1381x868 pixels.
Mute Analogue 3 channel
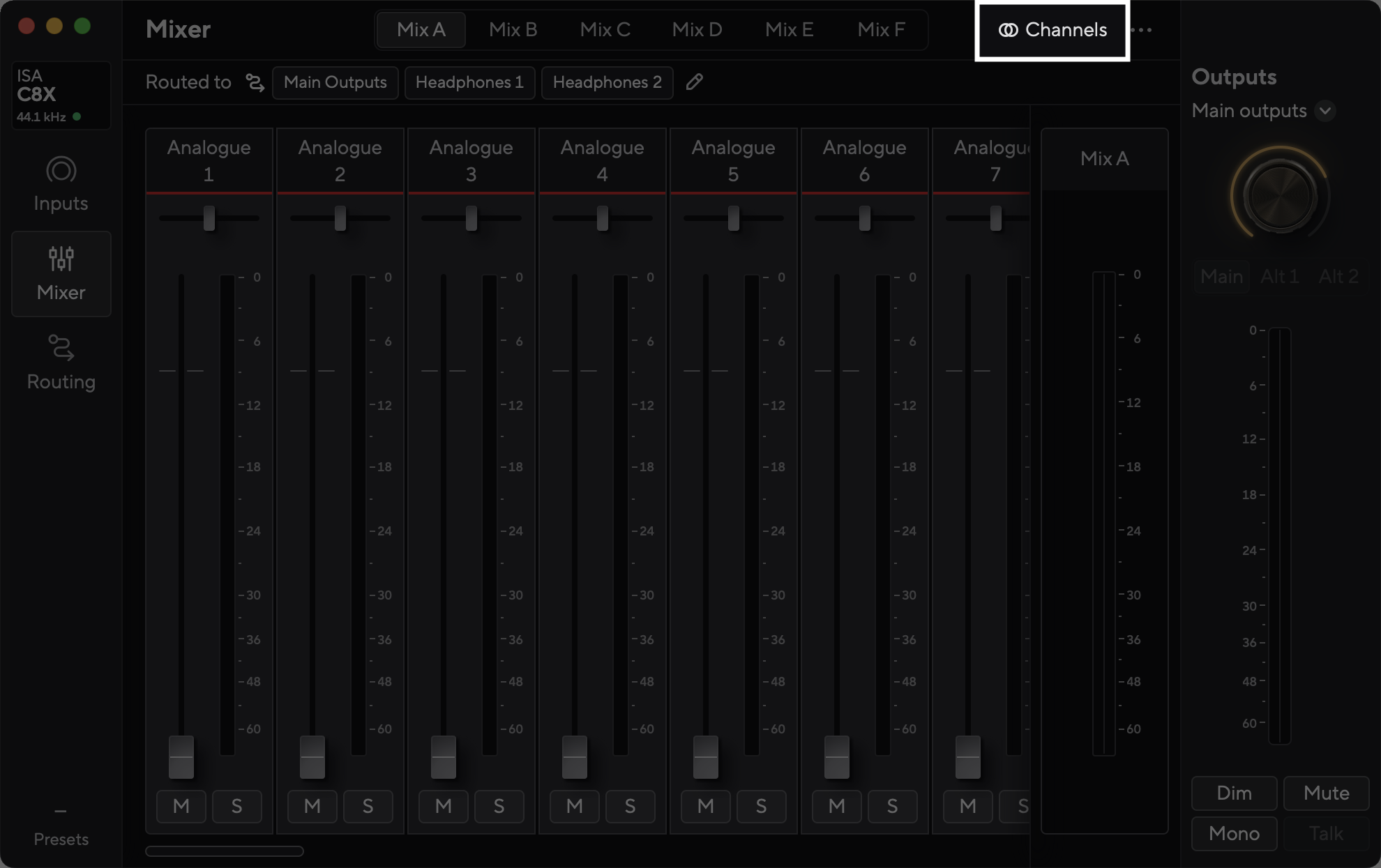[x=444, y=807]
